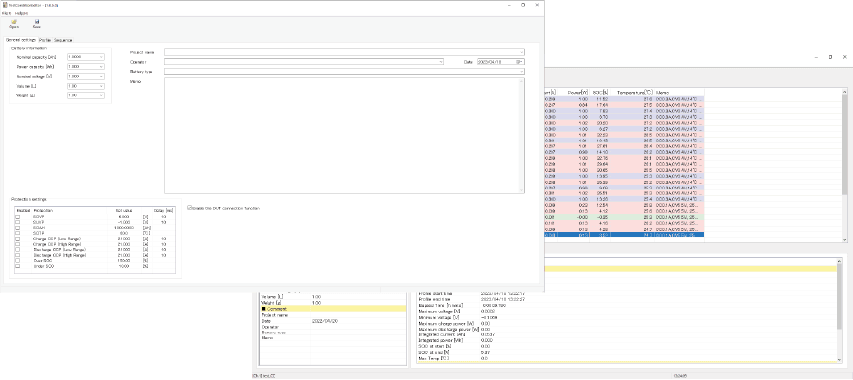Viewport: 853px width, 380px height.
Task: Click Power column header in back window
Action: pyautogui.click(x=577, y=92)
